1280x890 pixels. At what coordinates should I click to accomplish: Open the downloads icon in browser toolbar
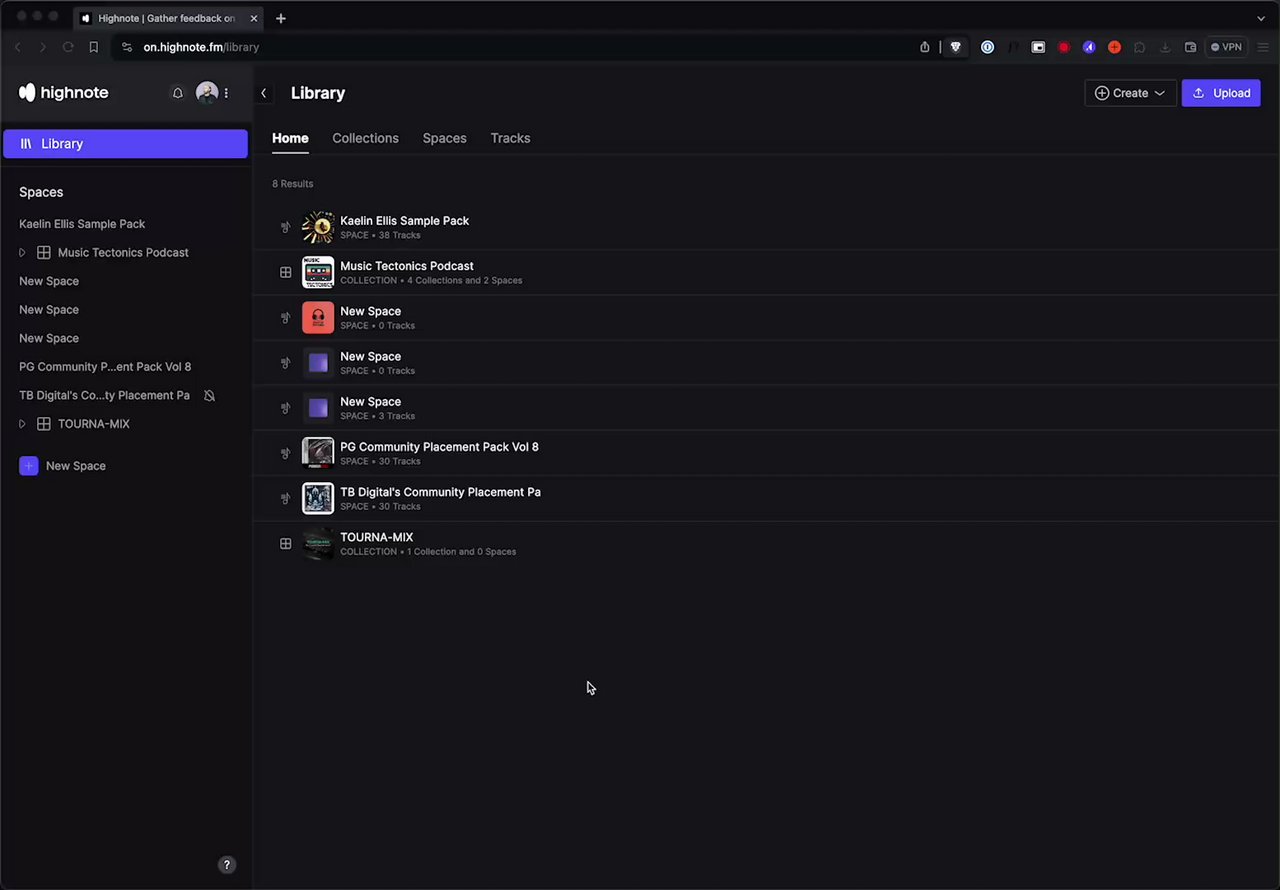point(1165,47)
